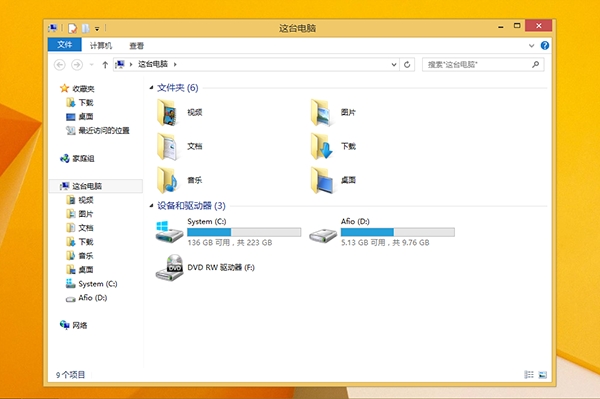Click the search magnifier icon
Screen dimensions: 600x399
coord(536,64)
